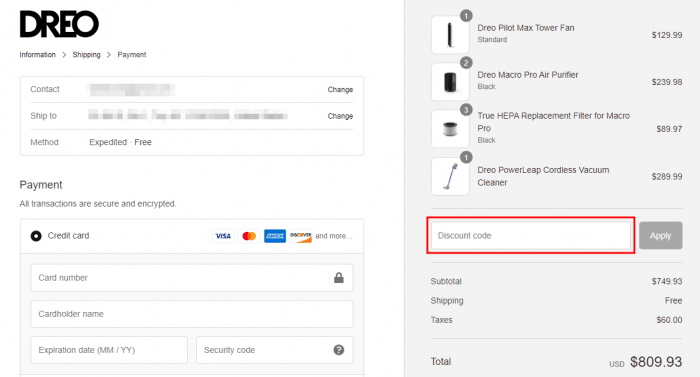Click the $89.97 price
This screenshot has width=700, height=377.
pyautogui.click(x=669, y=129)
